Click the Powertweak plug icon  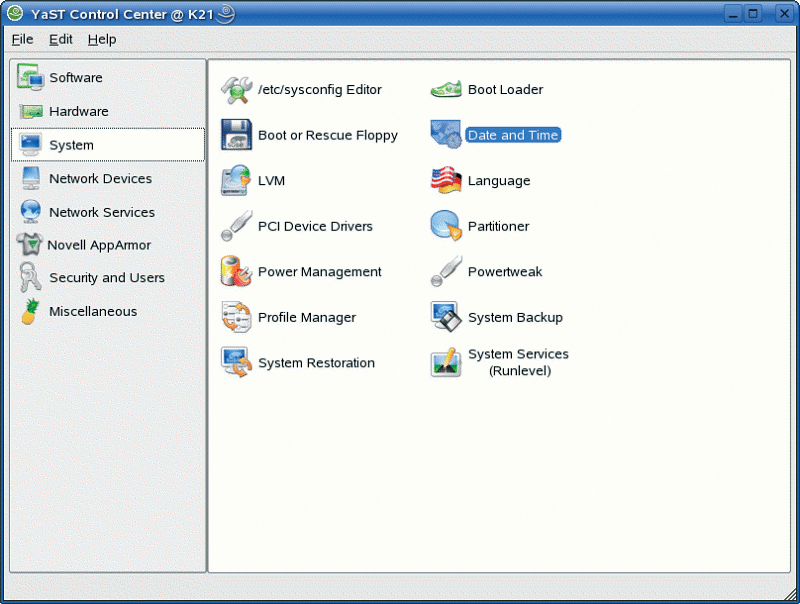click(446, 271)
